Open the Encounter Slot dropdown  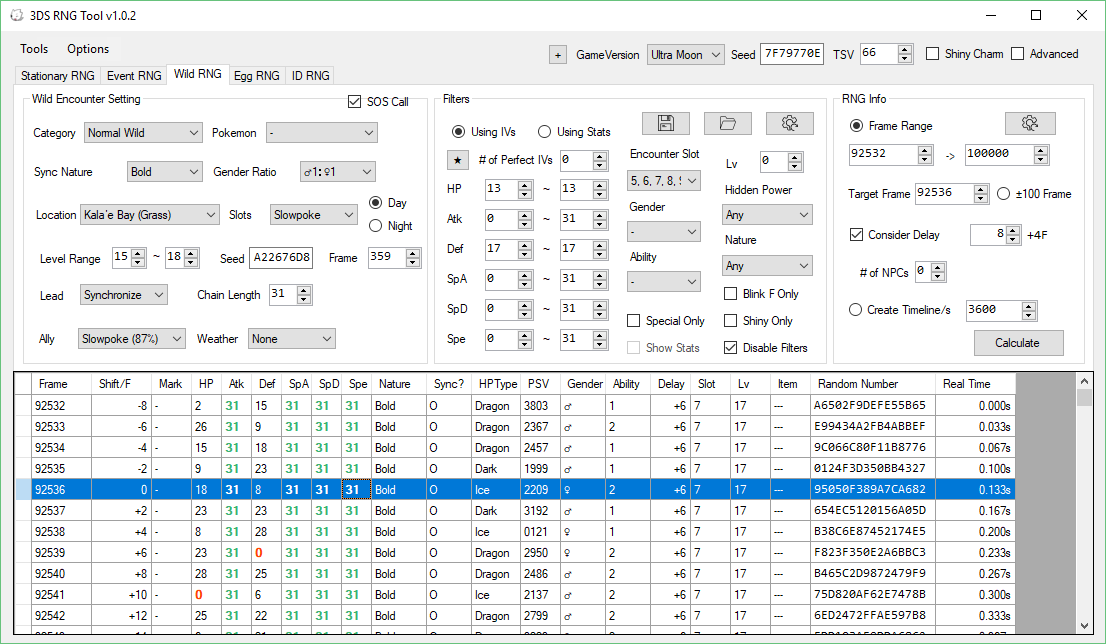(x=663, y=181)
